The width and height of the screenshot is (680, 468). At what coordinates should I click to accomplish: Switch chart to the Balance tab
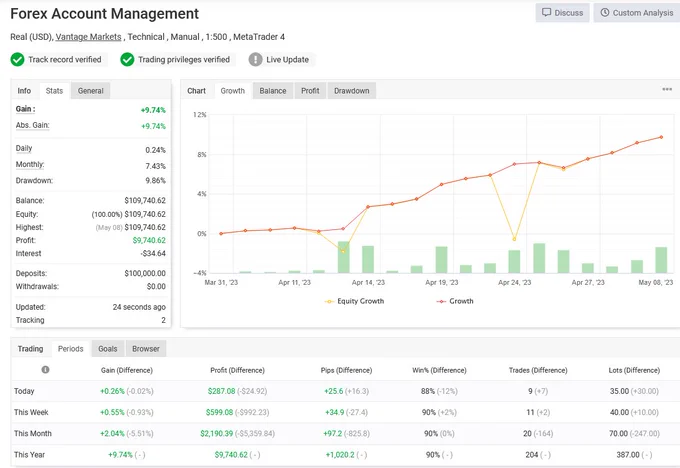click(273, 91)
